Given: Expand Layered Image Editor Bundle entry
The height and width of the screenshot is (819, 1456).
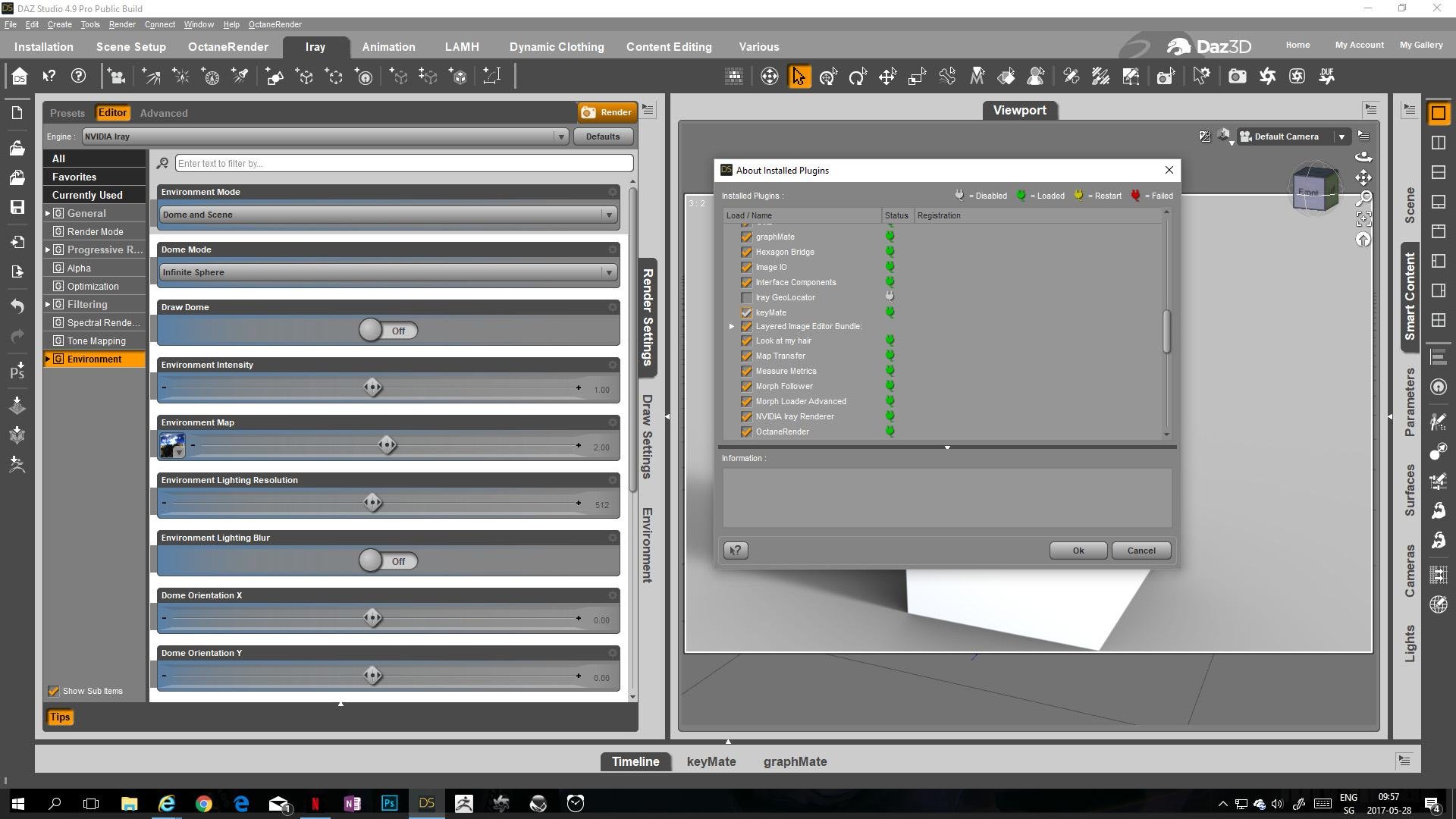Looking at the screenshot, I should tap(732, 327).
